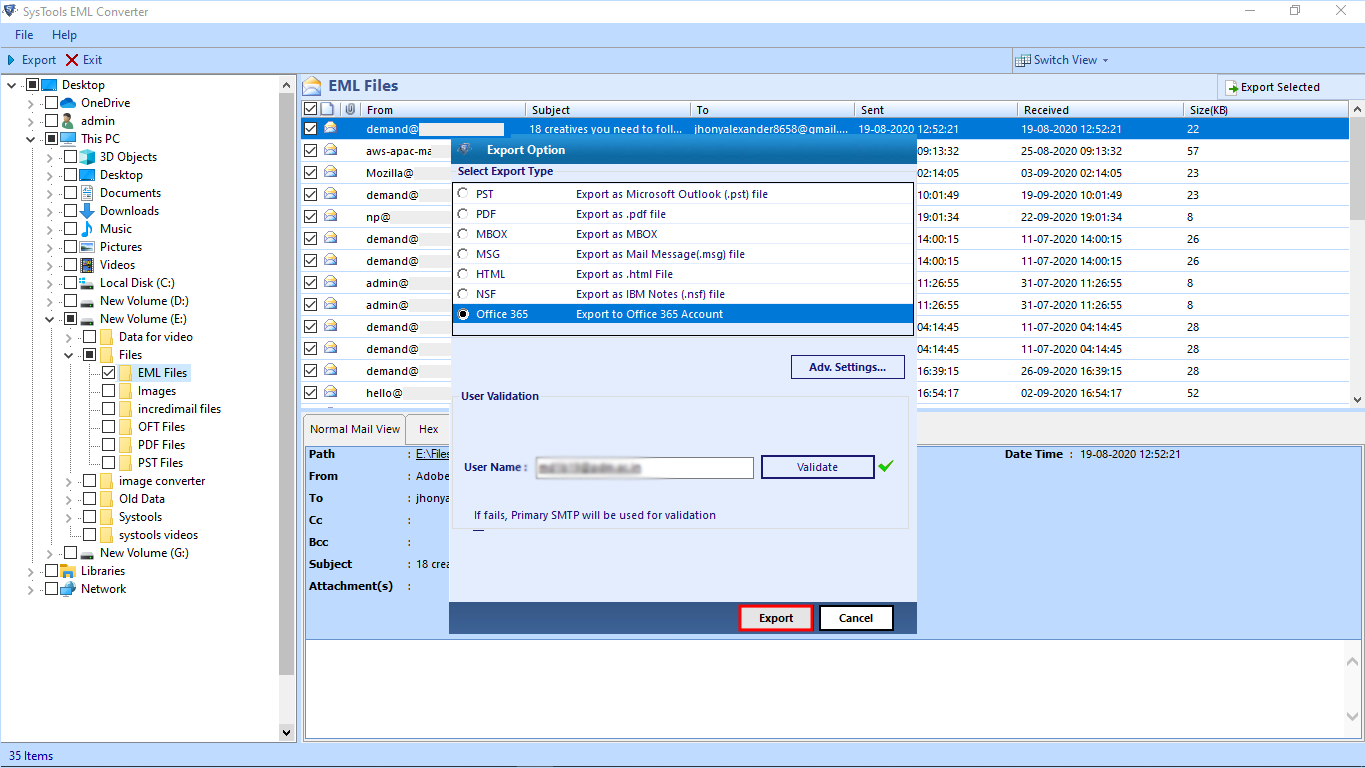This screenshot has height=768, width=1366.
Task: Check the OneDrive checkbox in the tree
Action: tap(51, 103)
